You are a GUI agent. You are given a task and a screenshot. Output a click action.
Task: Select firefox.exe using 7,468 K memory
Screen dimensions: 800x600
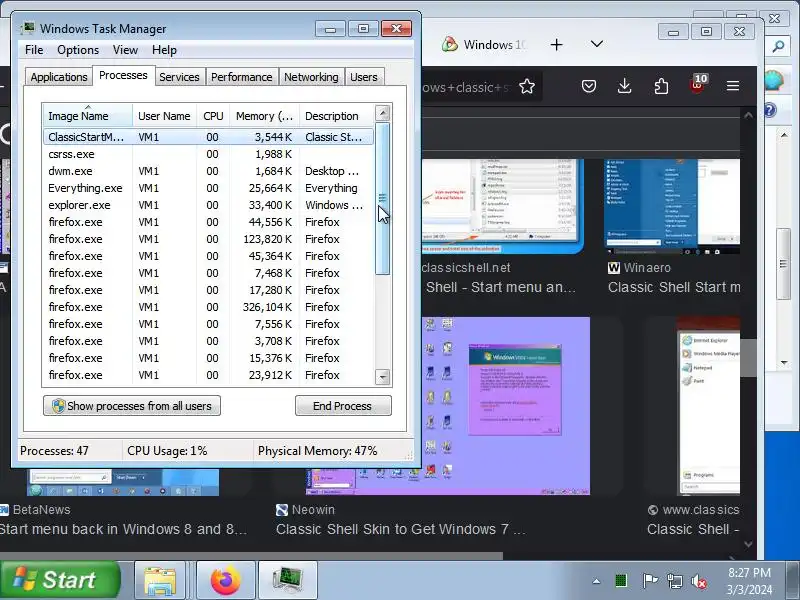pyautogui.click(x=208, y=273)
